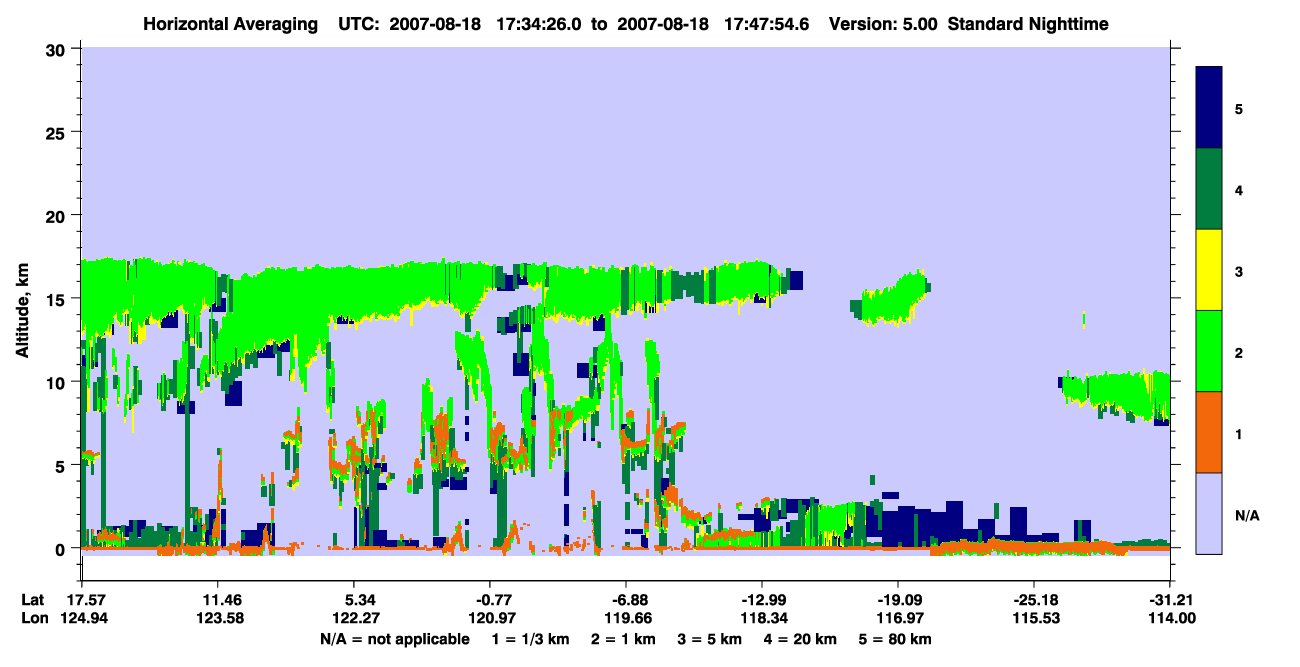Click the latitude value -31.21
Screen dimensions: 1300x667
point(1170,600)
